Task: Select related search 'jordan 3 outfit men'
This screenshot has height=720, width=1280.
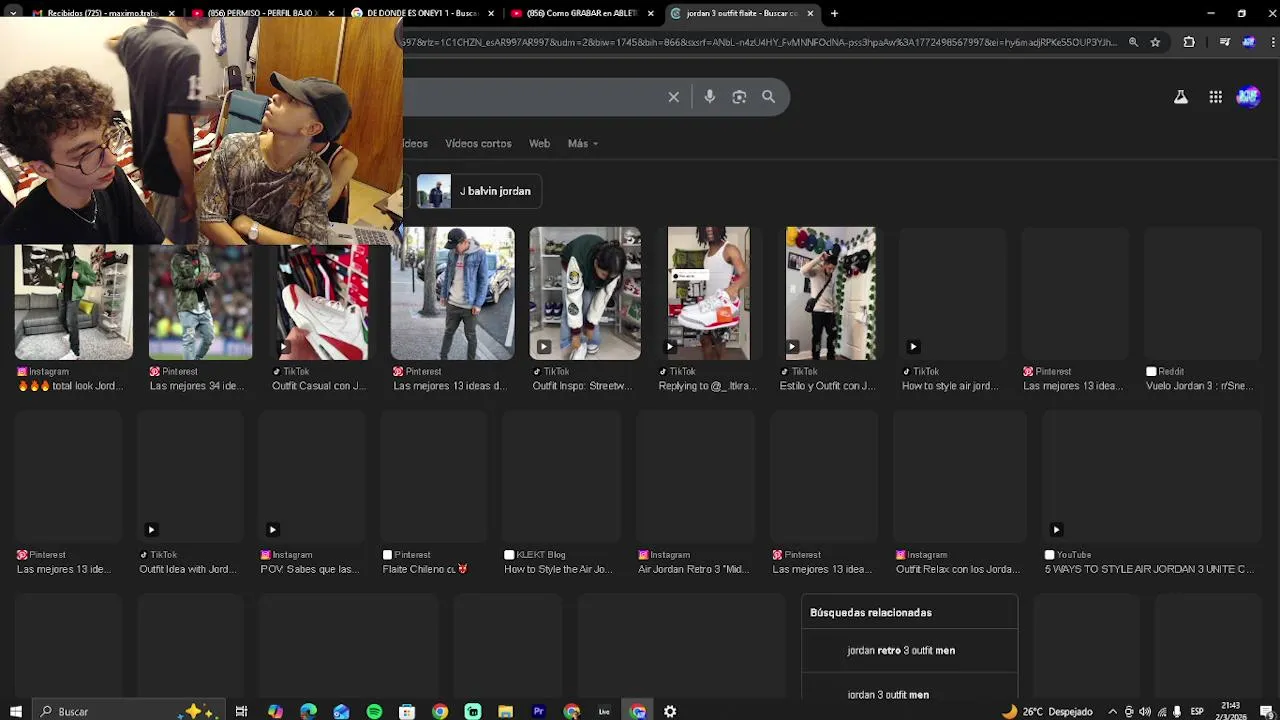Action: click(x=888, y=694)
